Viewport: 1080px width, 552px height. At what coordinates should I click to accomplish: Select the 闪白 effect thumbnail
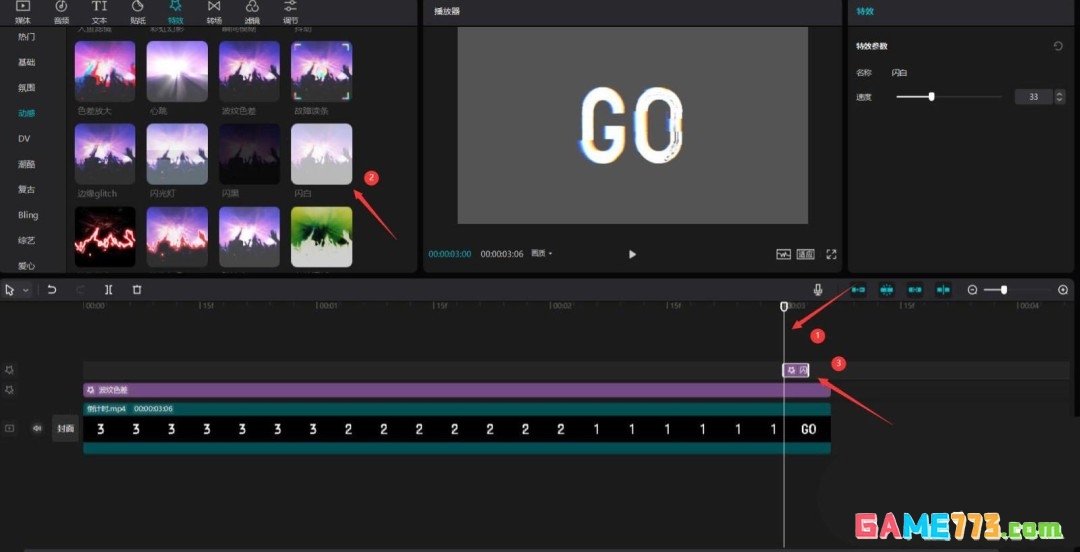[321, 154]
